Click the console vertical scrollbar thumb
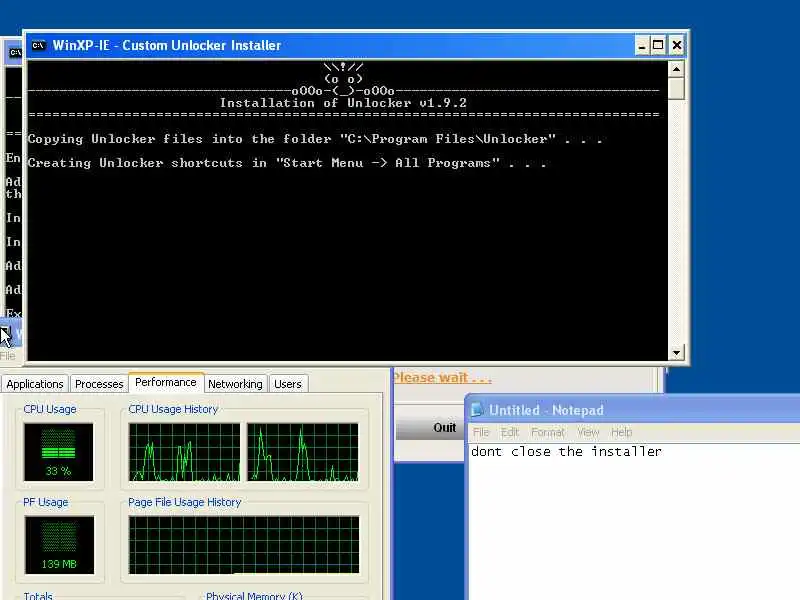The image size is (800, 600). pos(677,88)
